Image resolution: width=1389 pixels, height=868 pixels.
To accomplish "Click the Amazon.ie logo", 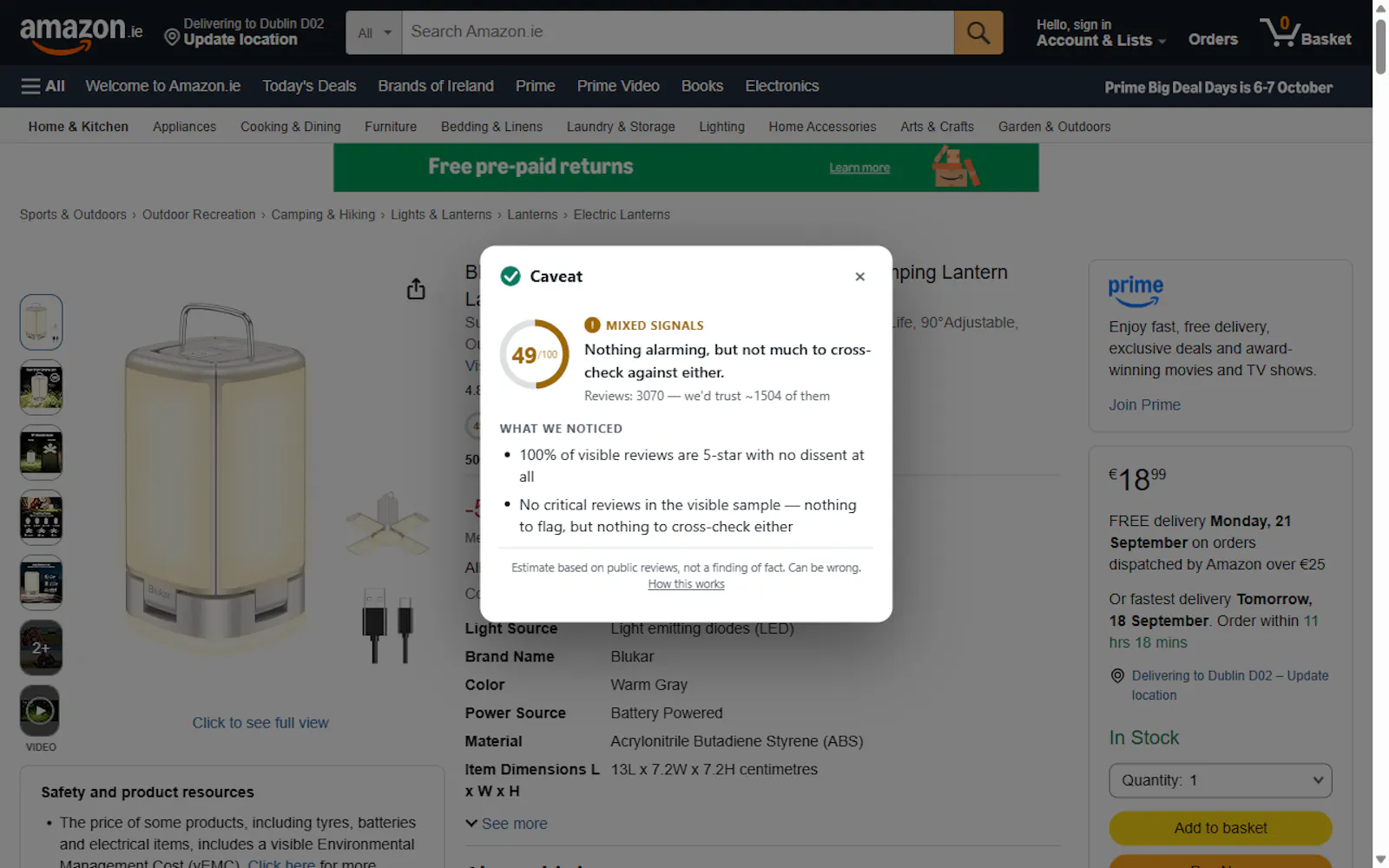I will pos(81,34).
